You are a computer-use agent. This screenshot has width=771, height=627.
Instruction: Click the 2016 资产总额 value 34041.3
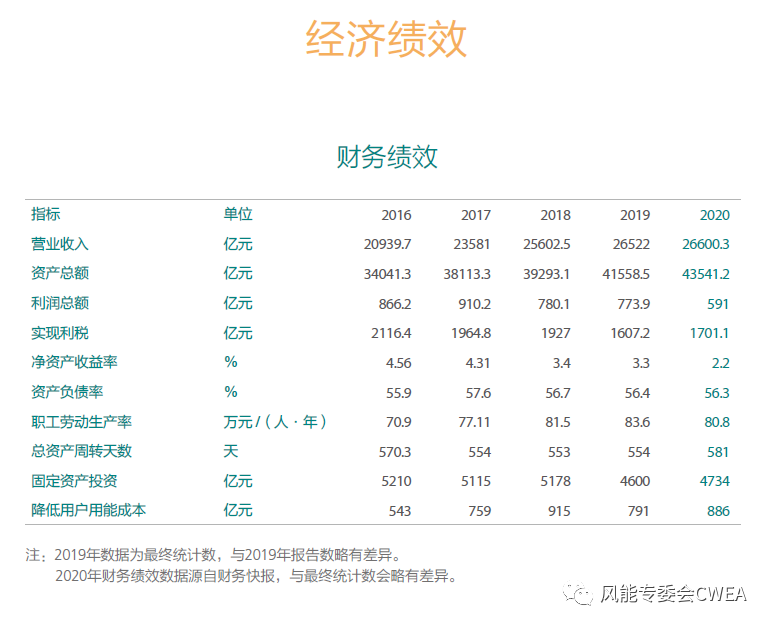click(387, 274)
